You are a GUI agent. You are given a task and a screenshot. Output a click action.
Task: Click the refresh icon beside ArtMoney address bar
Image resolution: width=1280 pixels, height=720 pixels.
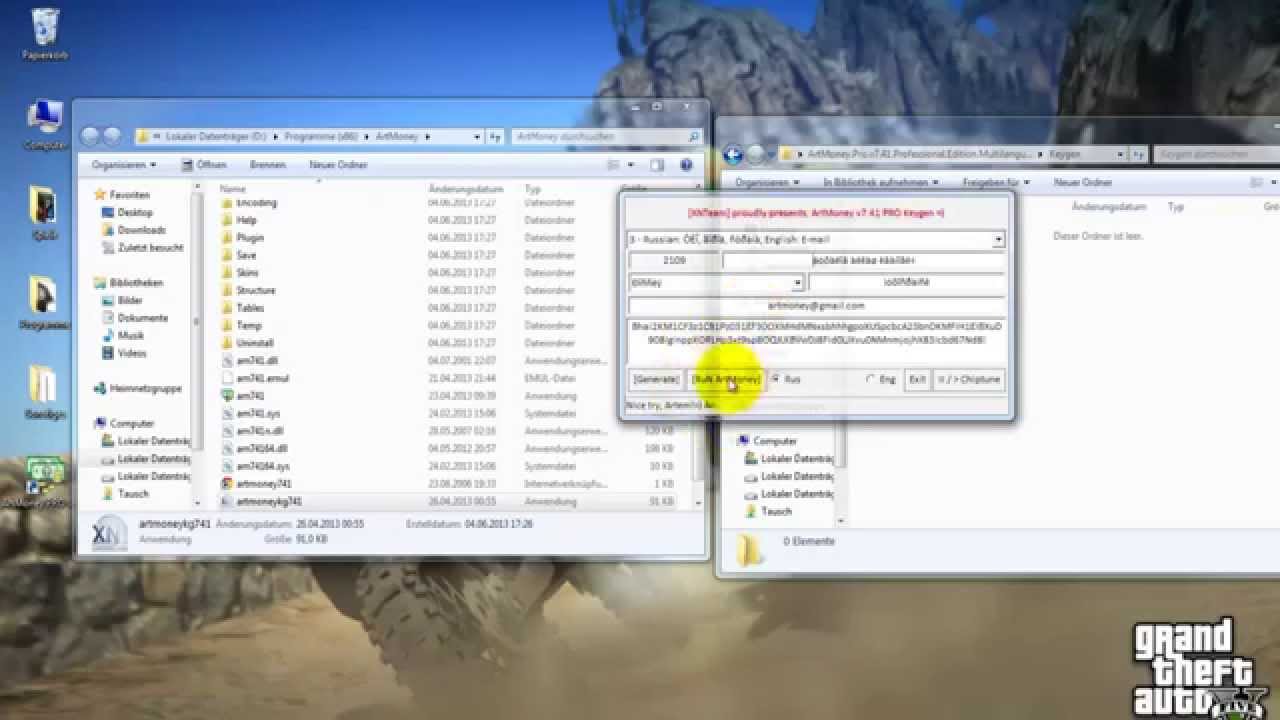pos(496,137)
